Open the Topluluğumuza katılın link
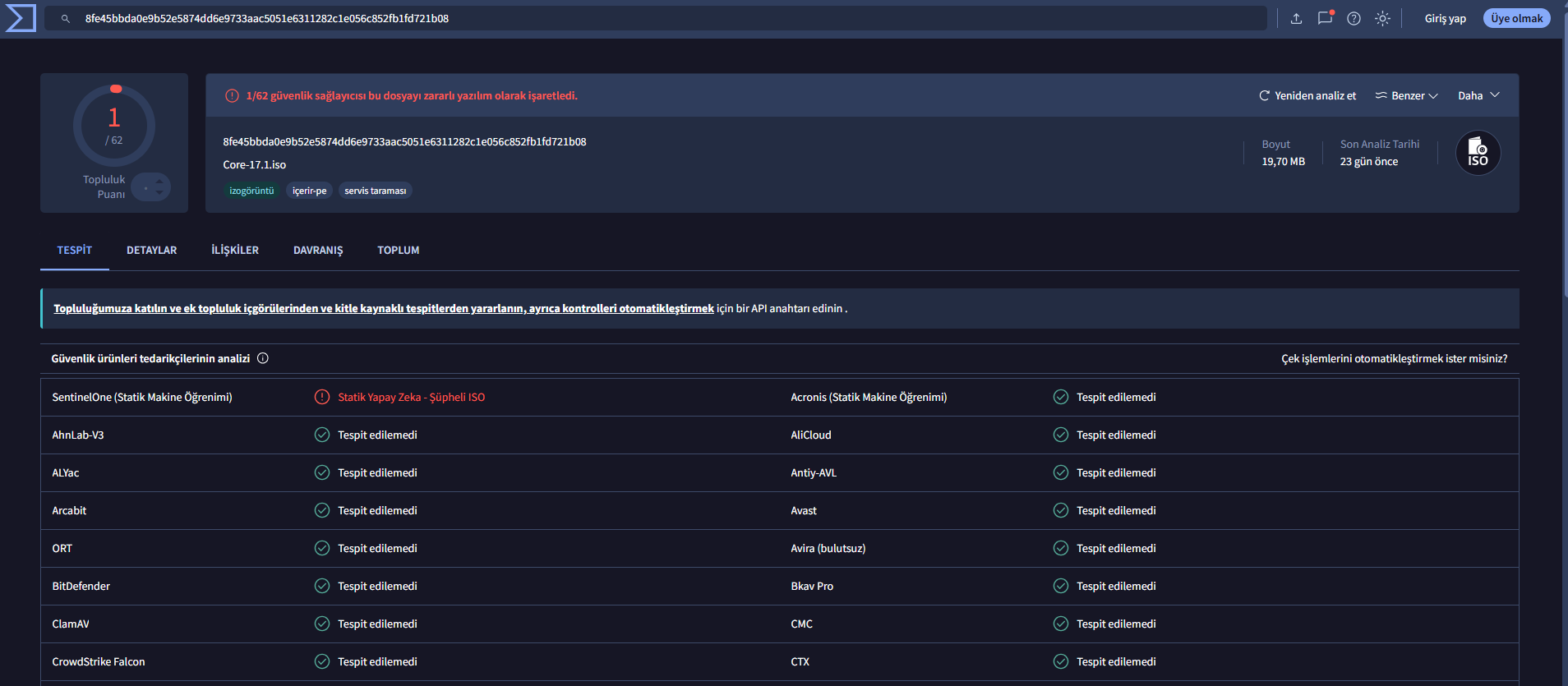Screen dimensions: 1568x686 [384, 309]
